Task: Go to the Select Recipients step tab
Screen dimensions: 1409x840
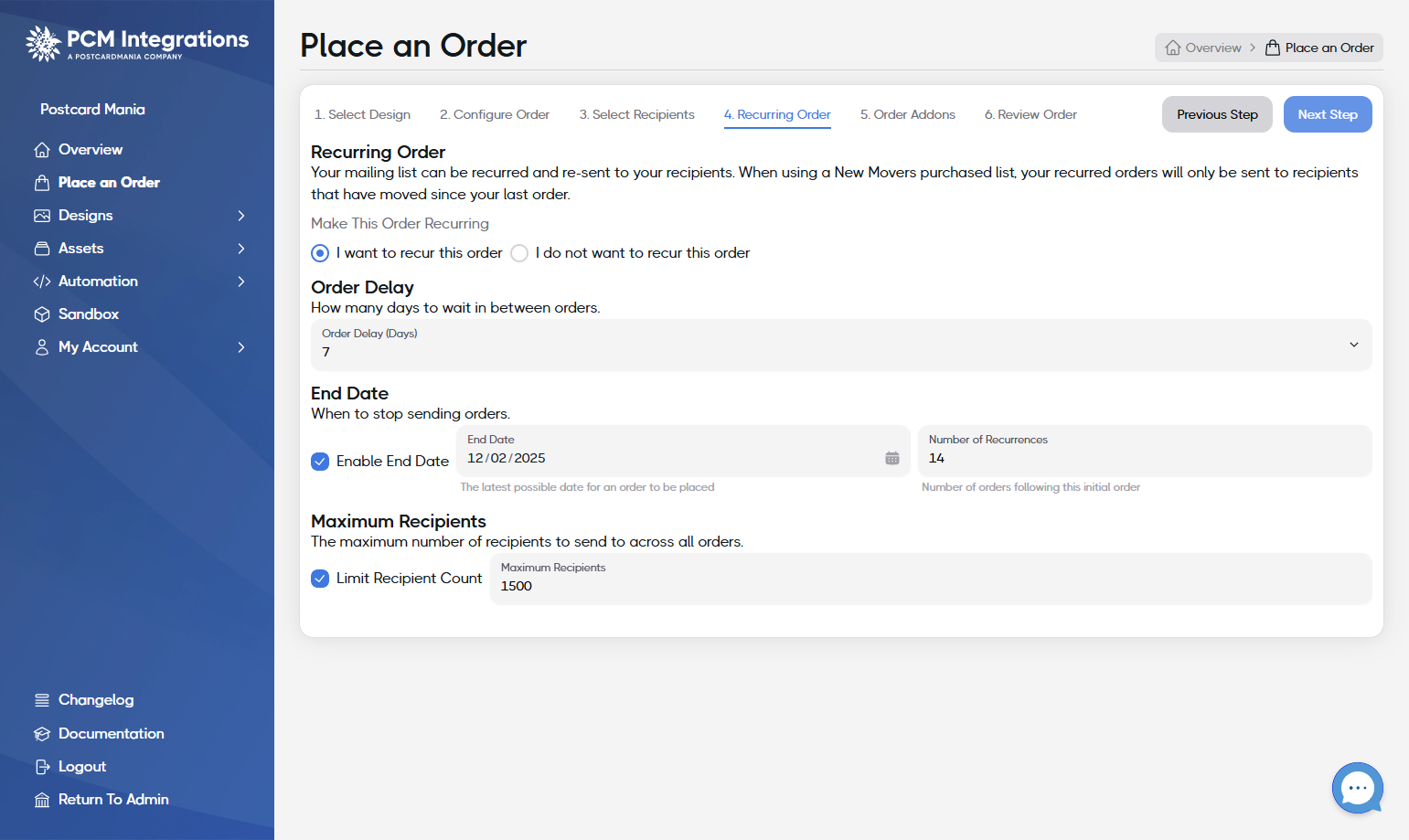Action: (637, 114)
